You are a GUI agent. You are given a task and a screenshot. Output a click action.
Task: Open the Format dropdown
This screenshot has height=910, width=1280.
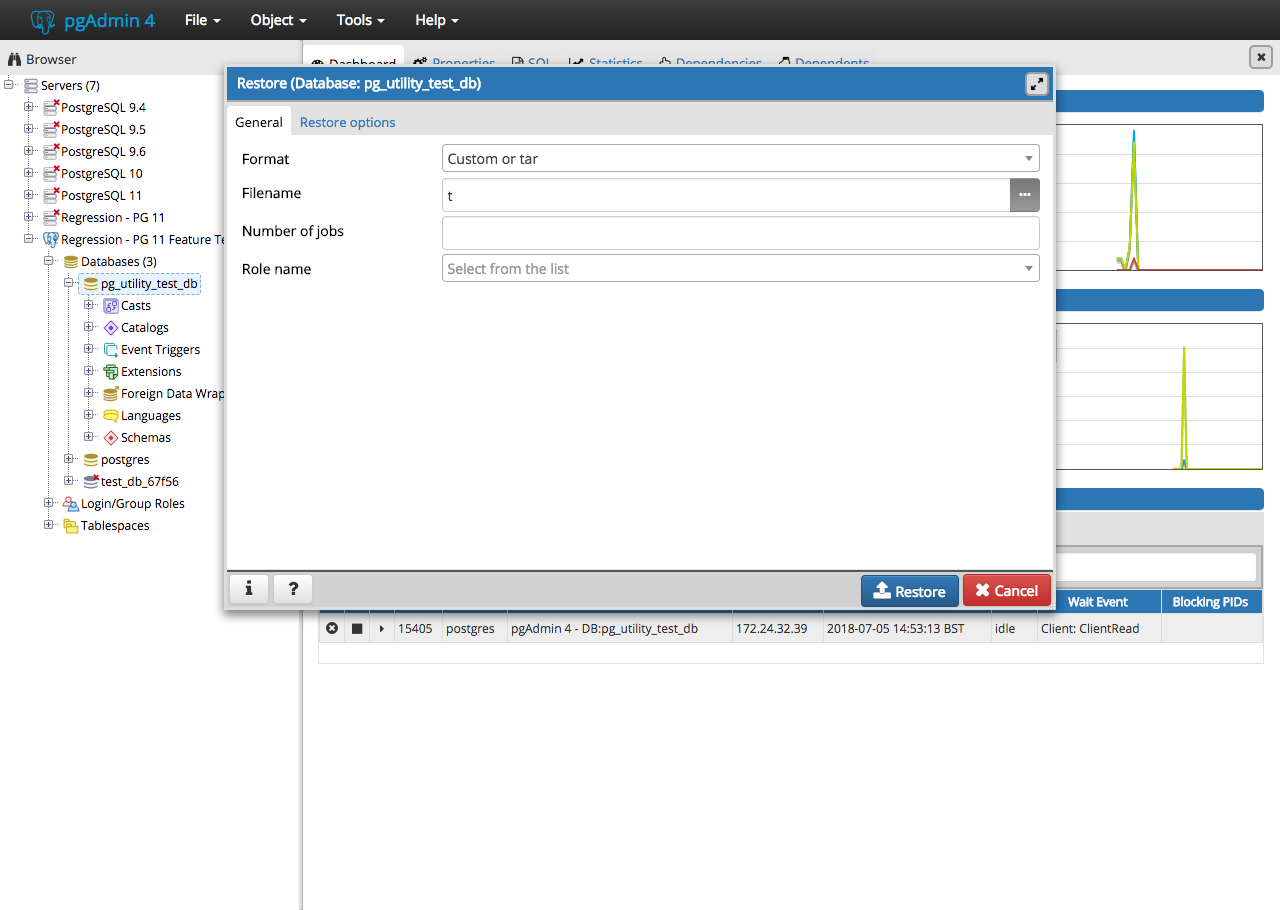click(x=740, y=158)
